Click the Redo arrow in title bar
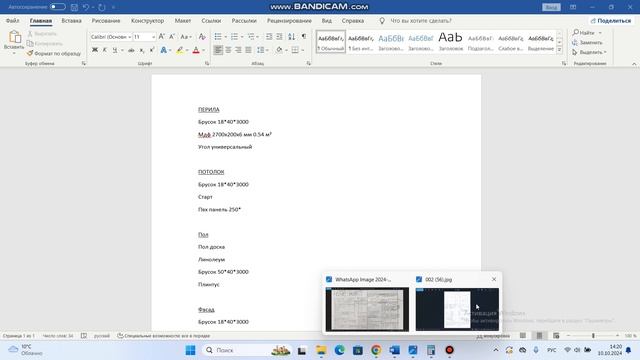The image size is (640, 360). point(102,7)
